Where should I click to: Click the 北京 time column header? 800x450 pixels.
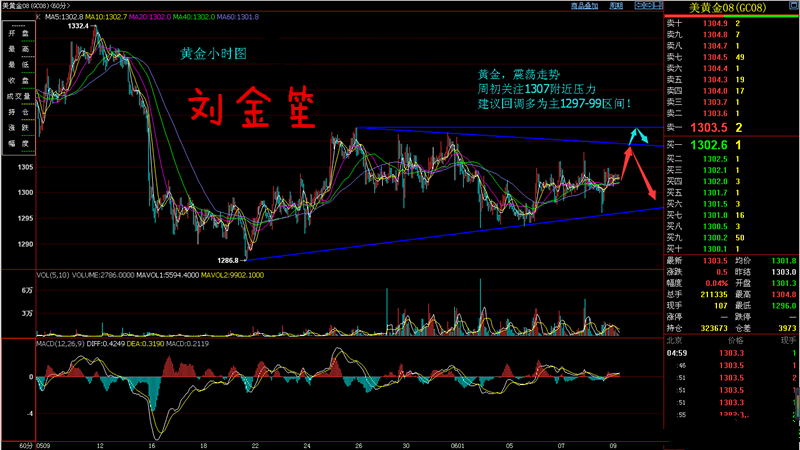[674, 341]
